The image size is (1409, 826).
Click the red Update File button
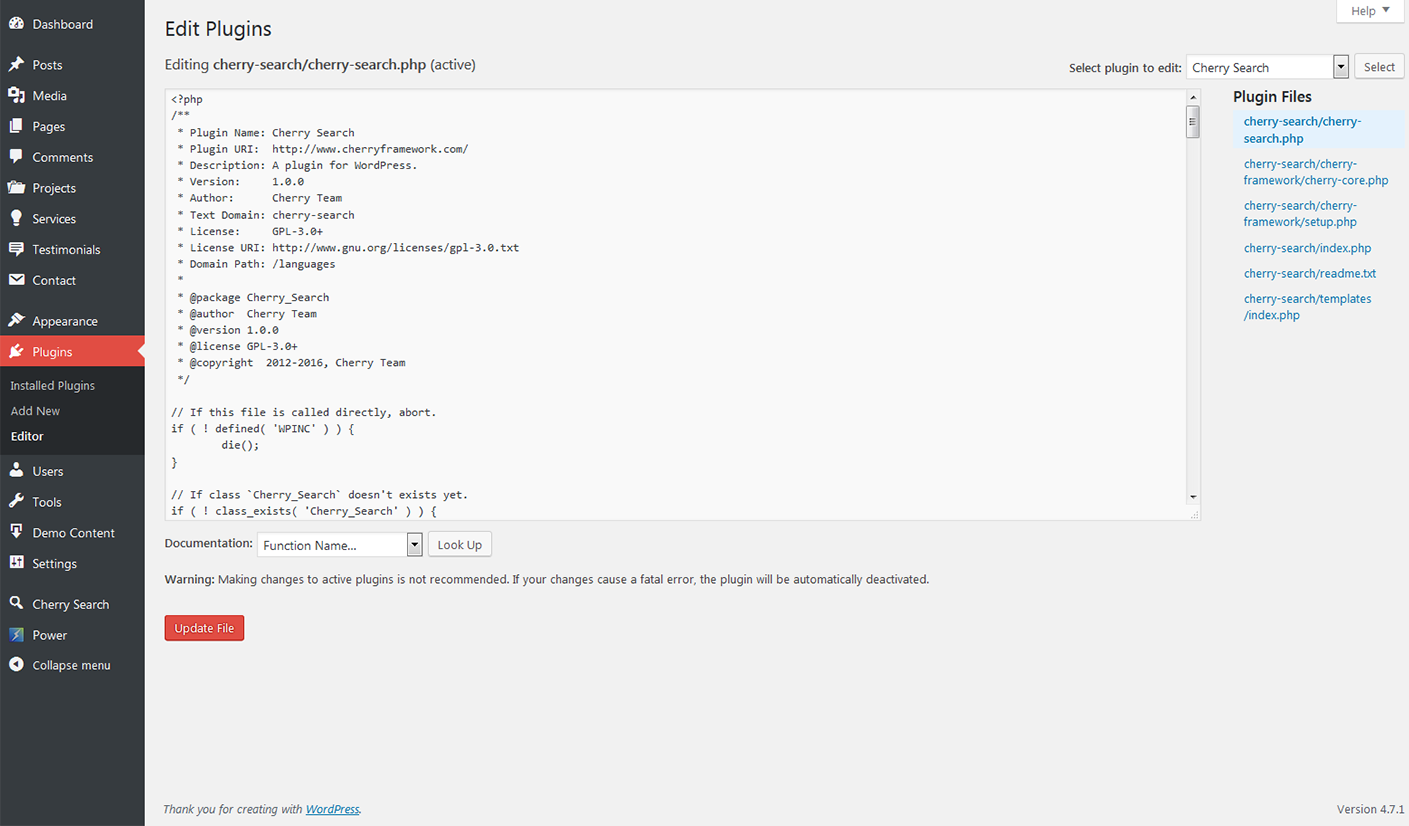[204, 628]
